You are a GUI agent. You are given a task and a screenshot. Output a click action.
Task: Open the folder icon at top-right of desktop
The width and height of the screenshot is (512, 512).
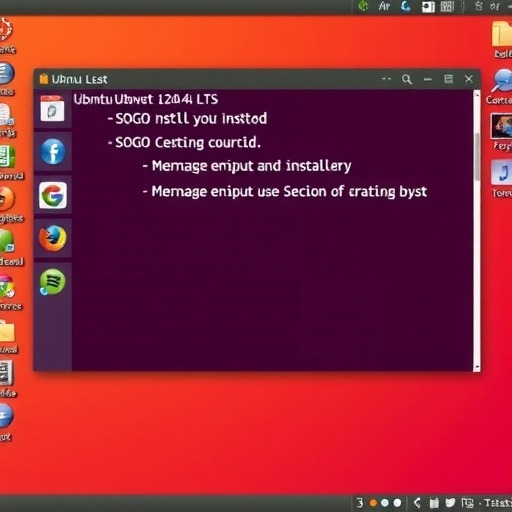point(502,33)
